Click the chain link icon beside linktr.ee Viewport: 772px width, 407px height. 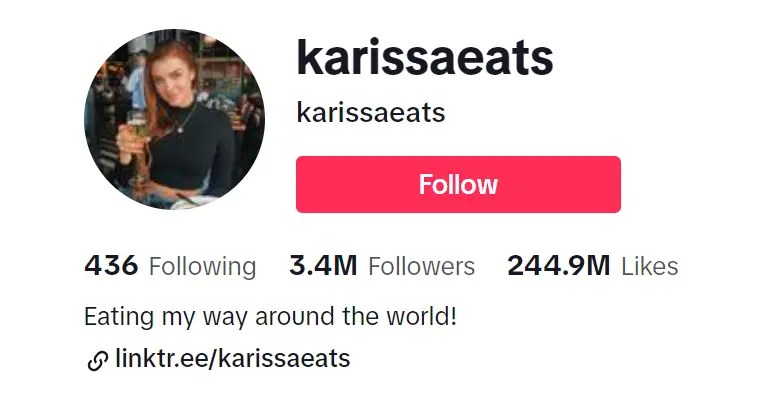(97, 360)
